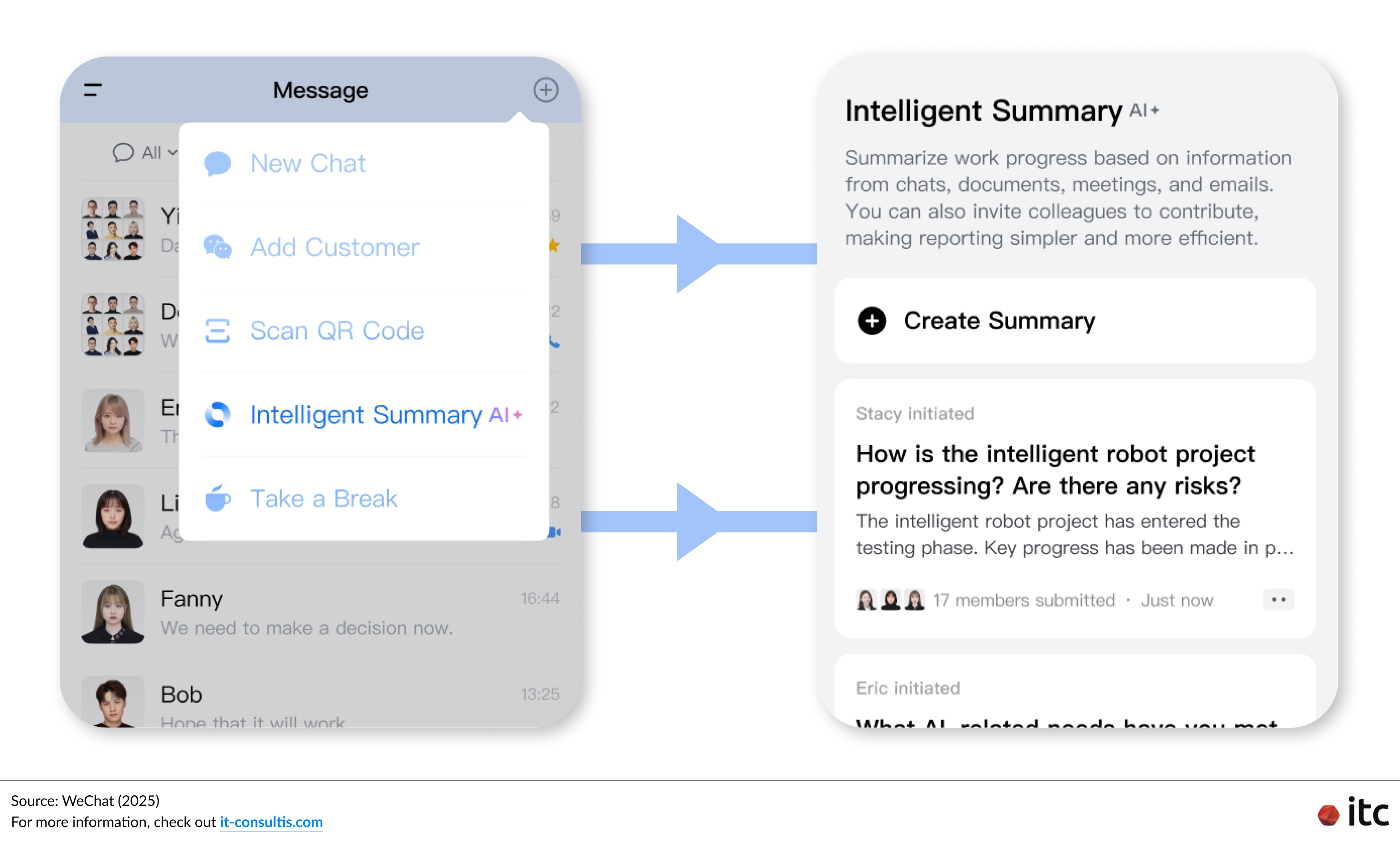Click the plus icon on the Message bar

(x=545, y=89)
